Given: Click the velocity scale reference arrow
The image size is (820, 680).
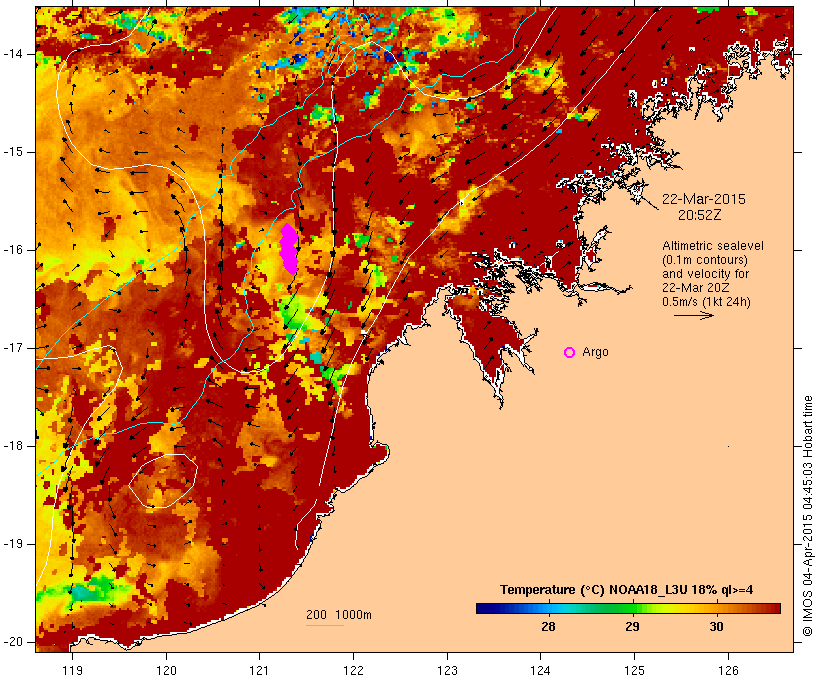Looking at the screenshot, I should 694,315.
